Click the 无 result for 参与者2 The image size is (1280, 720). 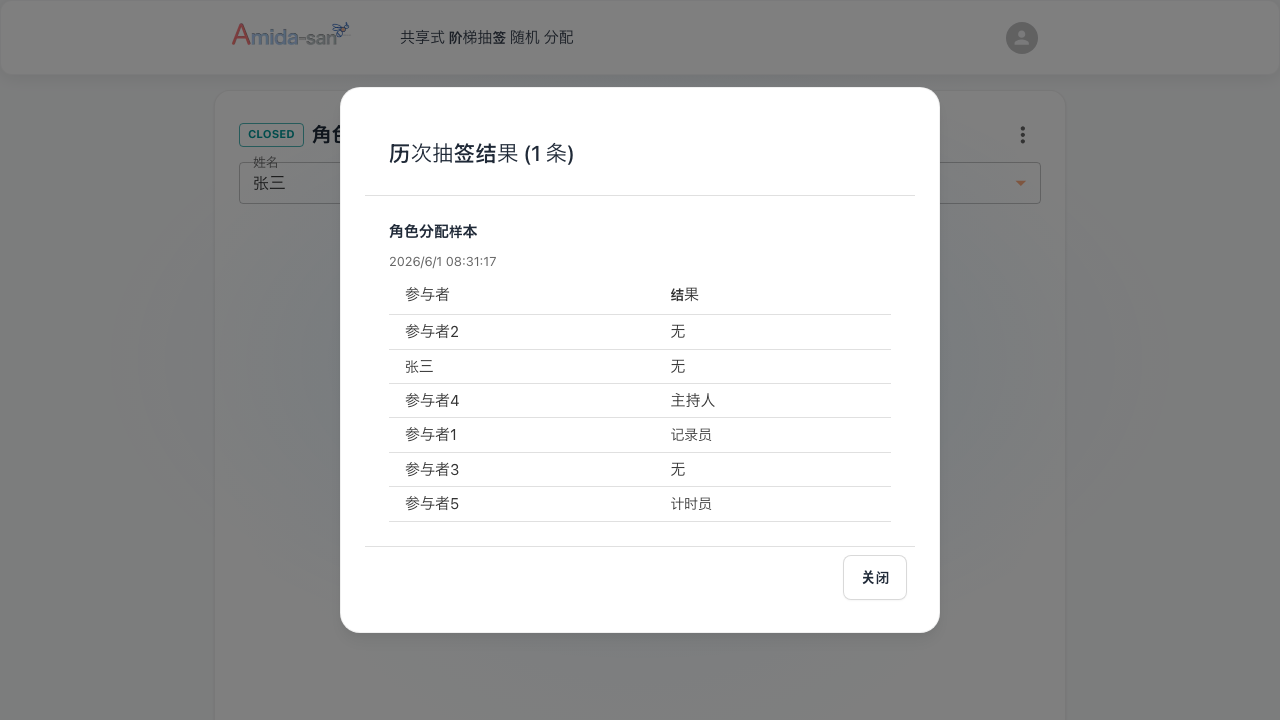[x=678, y=332]
